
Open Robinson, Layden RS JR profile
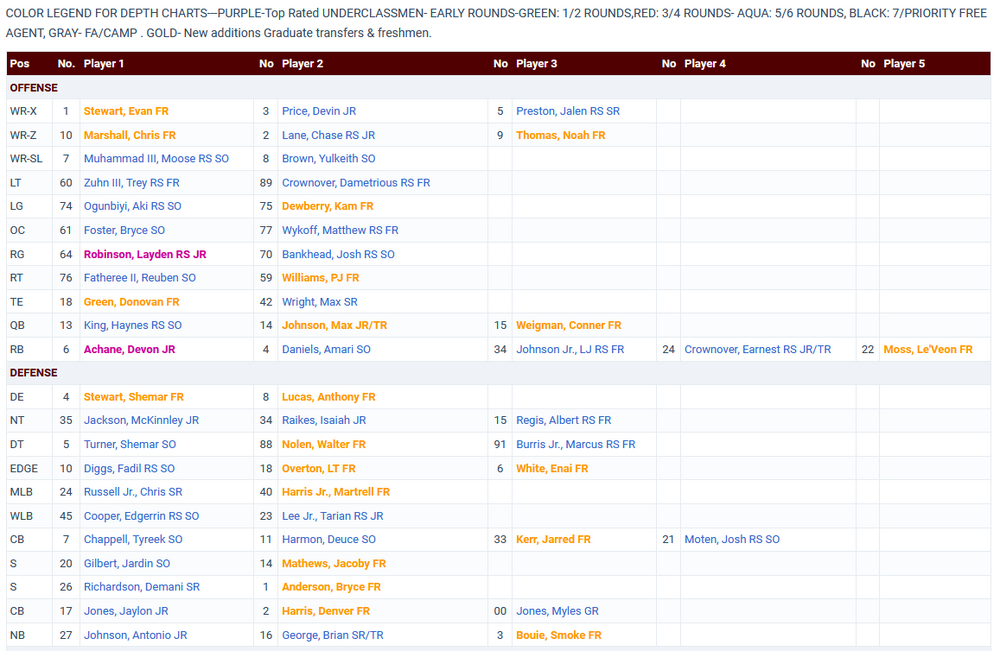pos(145,254)
